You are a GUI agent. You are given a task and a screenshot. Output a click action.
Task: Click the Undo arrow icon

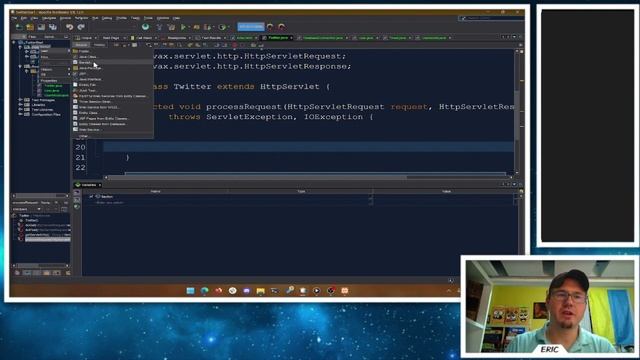click(x=69, y=27)
